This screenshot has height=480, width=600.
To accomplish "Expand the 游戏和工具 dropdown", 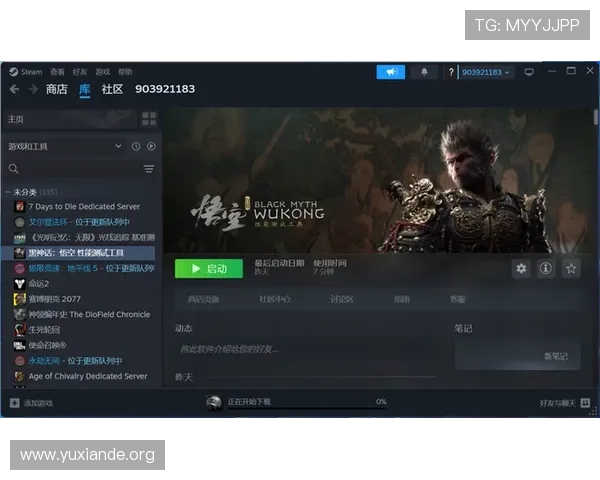I will pyautogui.click(x=118, y=146).
